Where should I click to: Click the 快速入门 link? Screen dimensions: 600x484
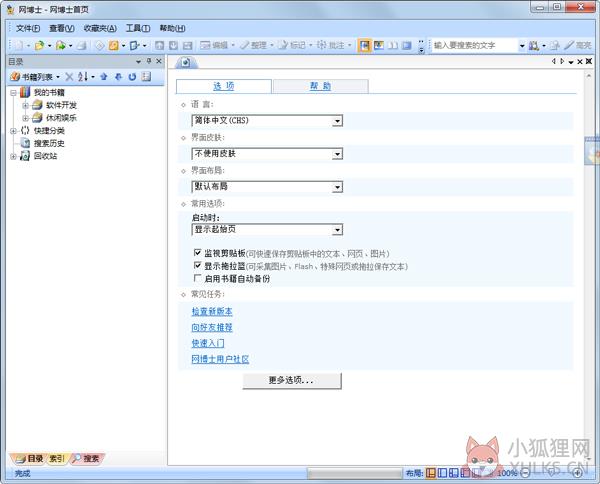(208, 343)
